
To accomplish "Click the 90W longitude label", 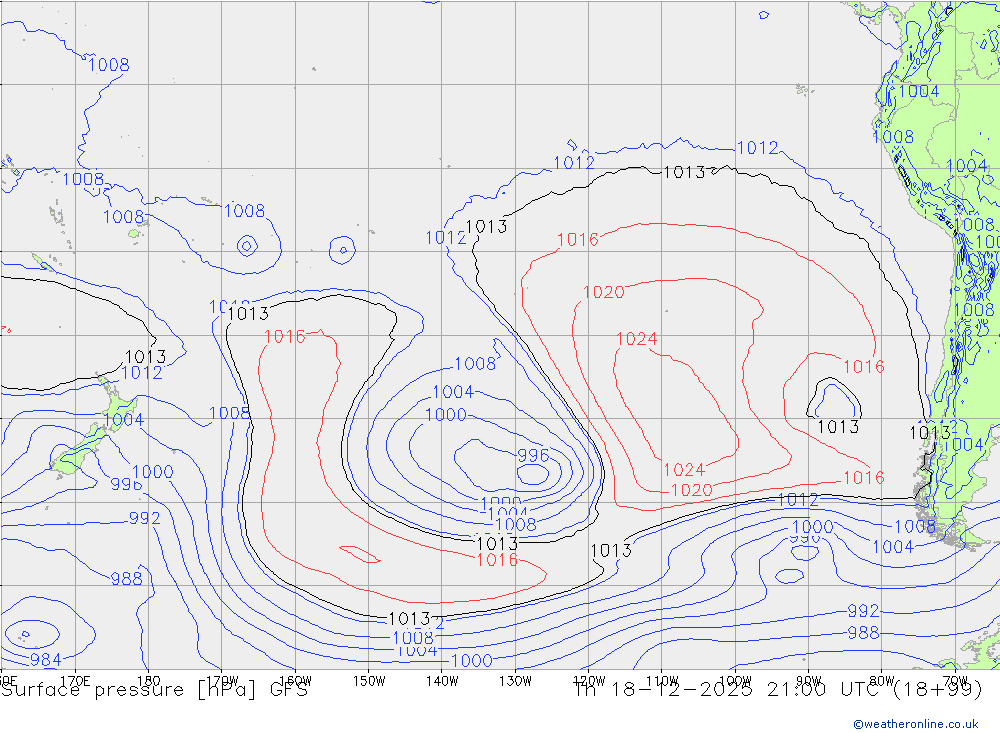I will (x=809, y=680).
